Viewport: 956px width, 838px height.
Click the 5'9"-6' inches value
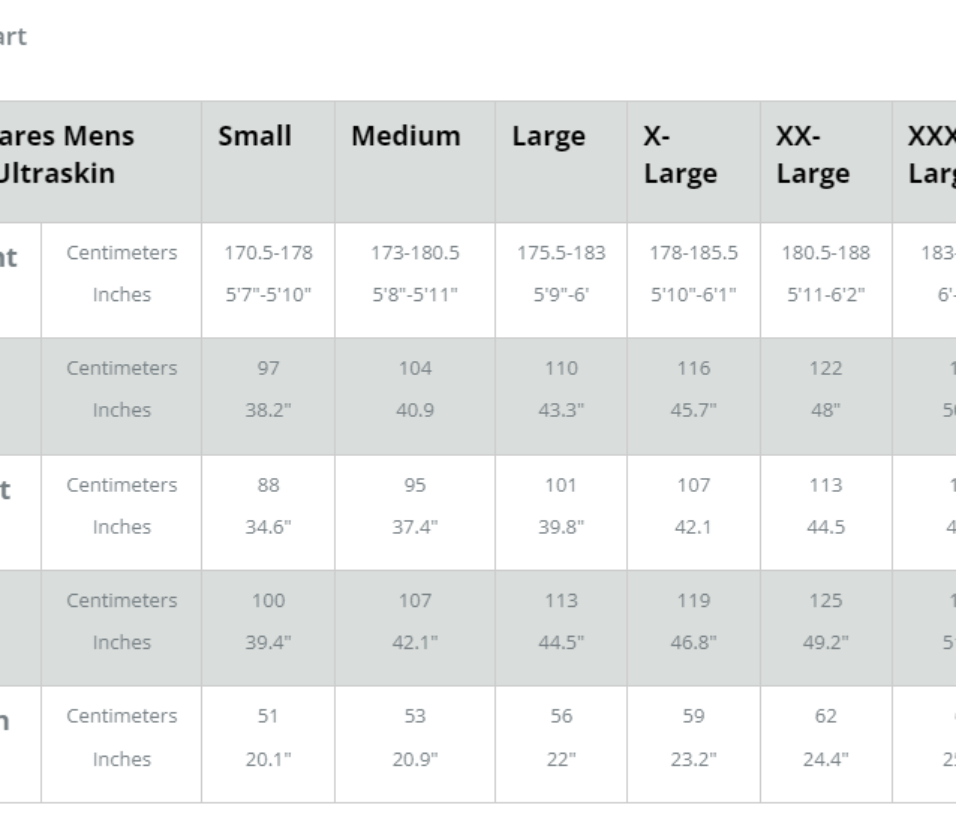[x=561, y=295]
